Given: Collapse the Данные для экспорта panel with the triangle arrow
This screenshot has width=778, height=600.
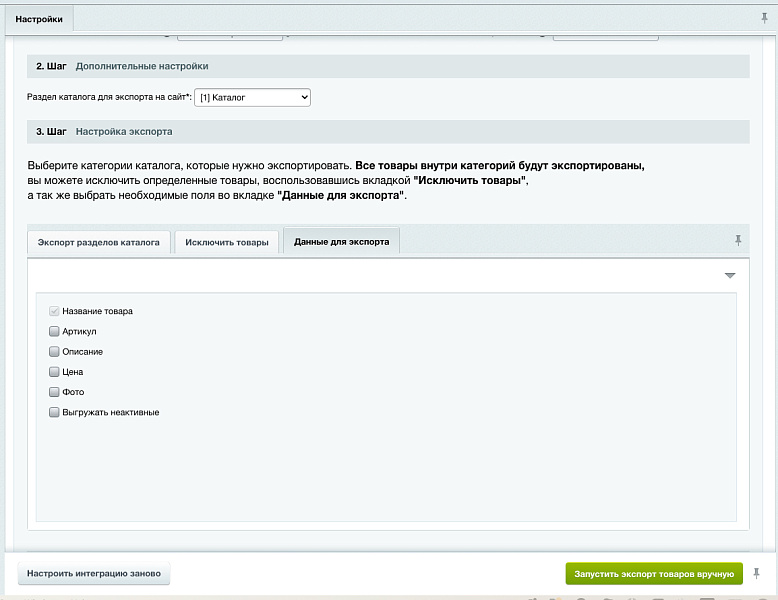Looking at the screenshot, I should 730,275.
